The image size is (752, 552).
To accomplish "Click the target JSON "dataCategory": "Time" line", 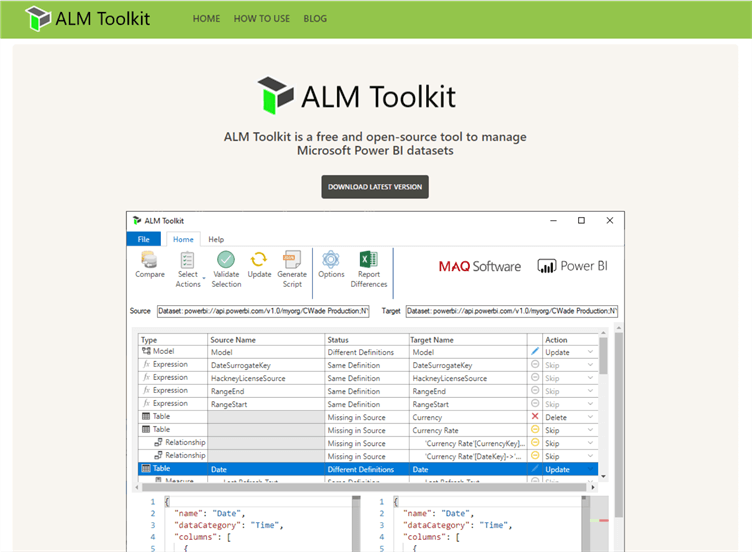I will point(458,525).
